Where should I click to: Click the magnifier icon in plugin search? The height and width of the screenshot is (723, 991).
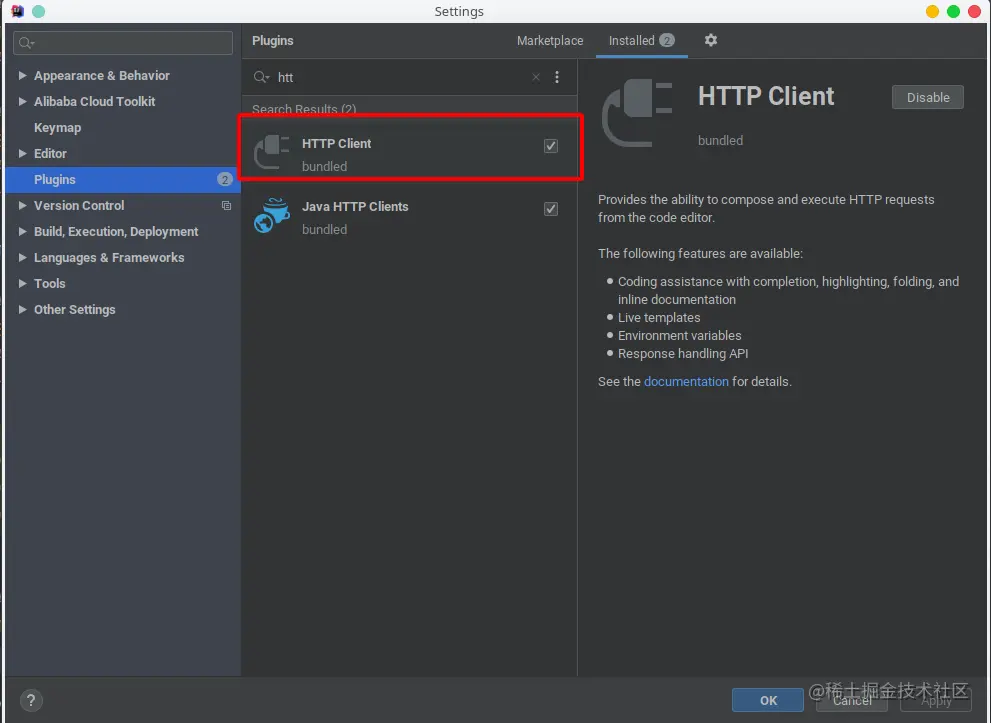click(x=261, y=77)
